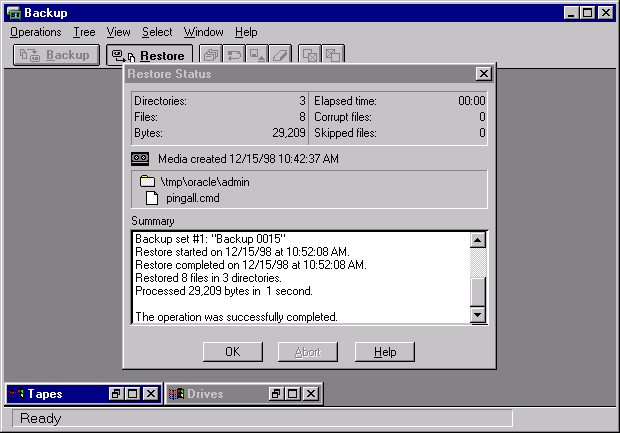The width and height of the screenshot is (620, 433).
Task: Open the Help menu
Action: [x=246, y=32]
